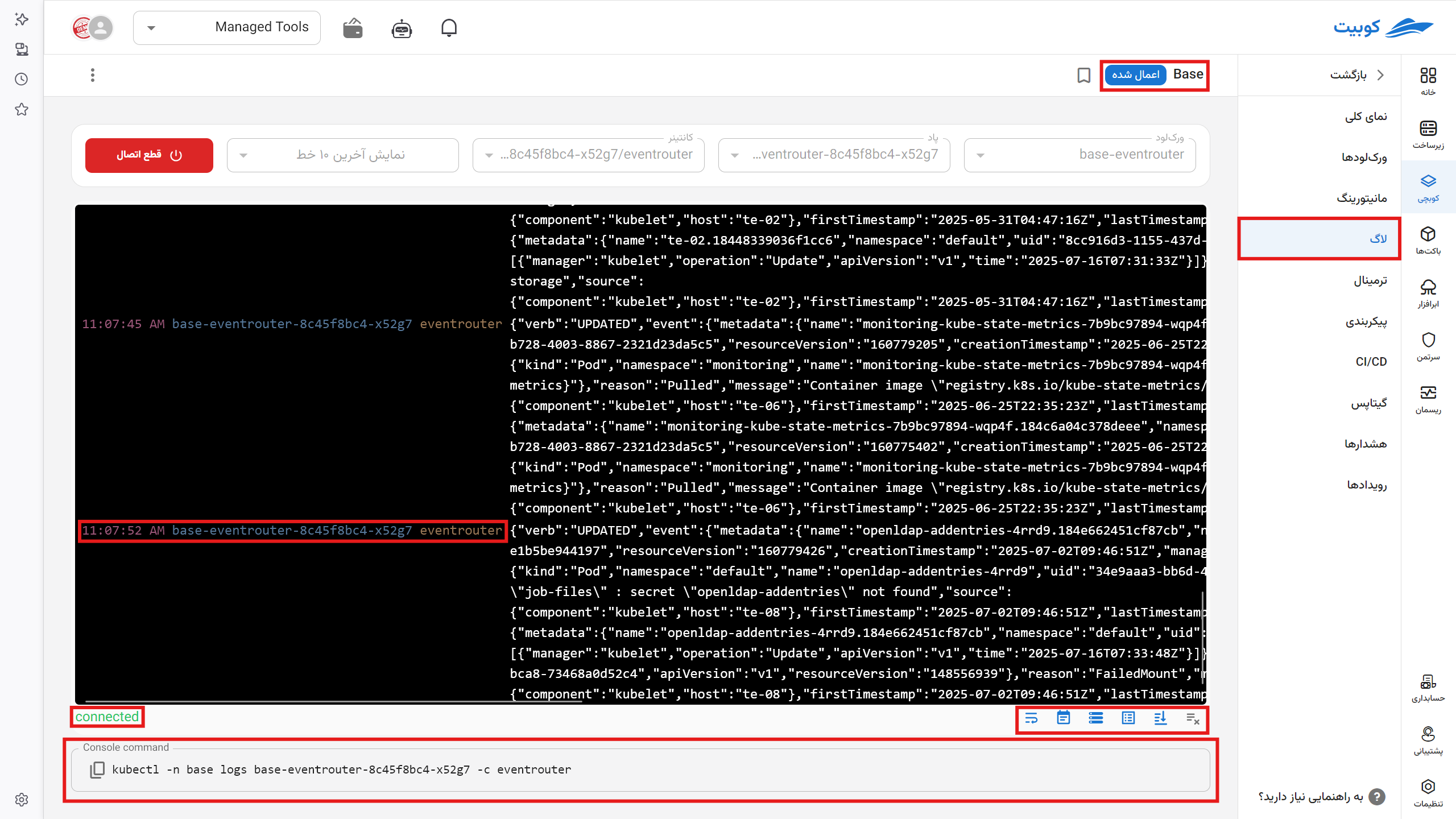The height and width of the screenshot is (819, 1456).
Task: Open Monitoring (مانیتورینگ) menu item
Action: (1319, 198)
